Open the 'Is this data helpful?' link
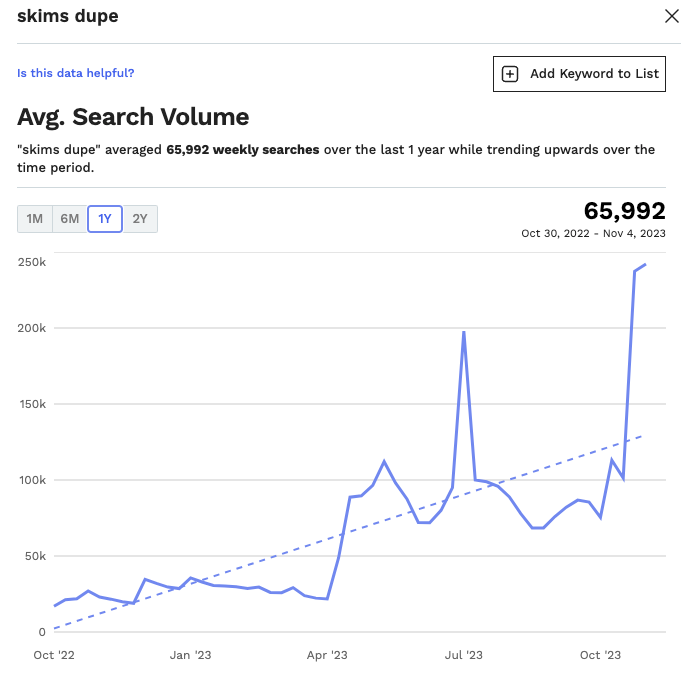 [x=75, y=73]
